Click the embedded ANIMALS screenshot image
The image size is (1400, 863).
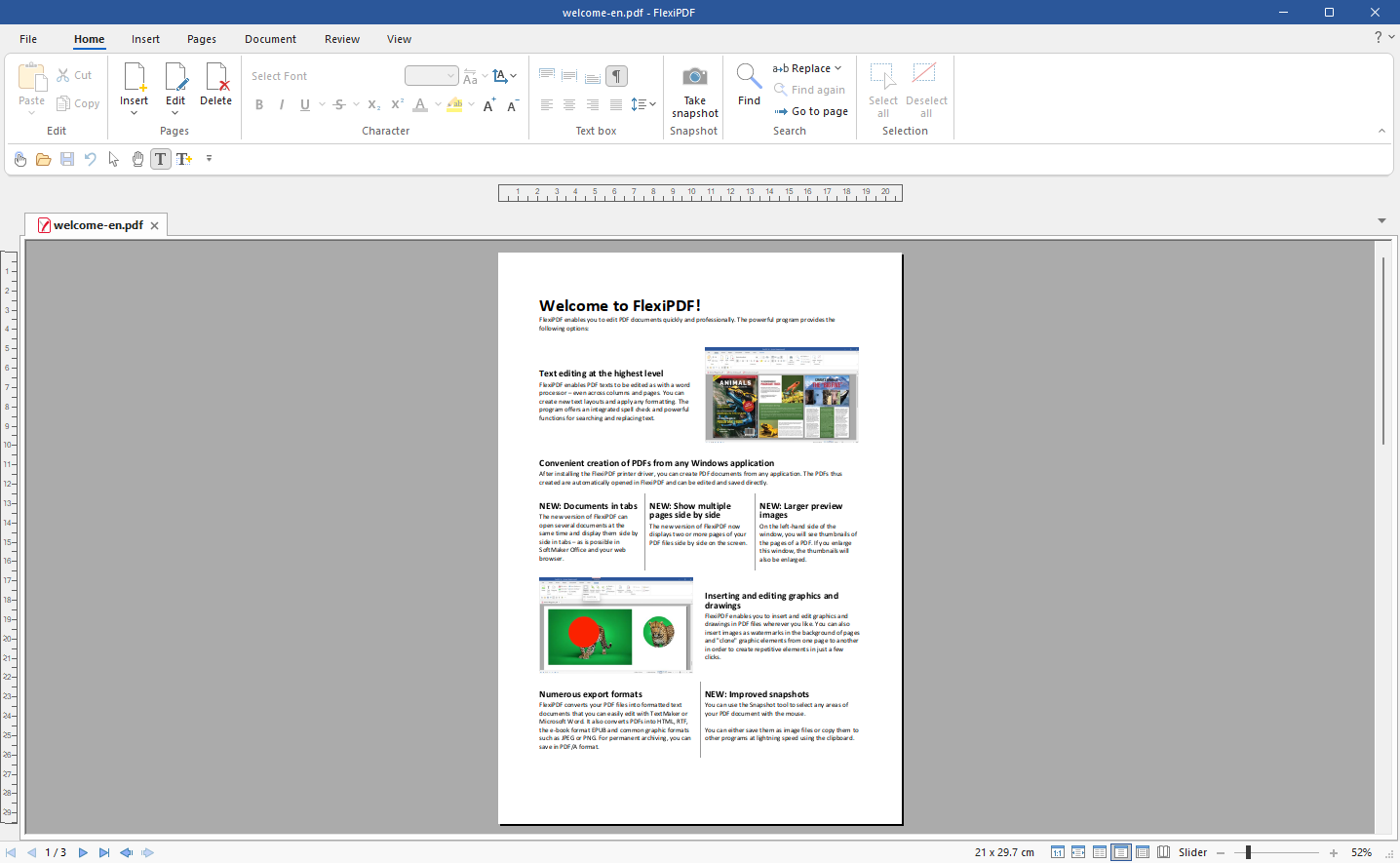click(782, 395)
